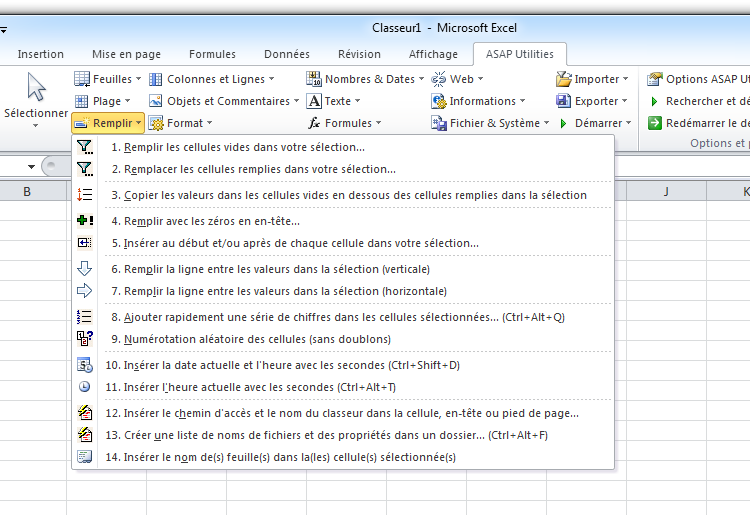The width and height of the screenshot is (750, 515).
Task: Click the down arrow icon for vertical fill
Action: 85,269
